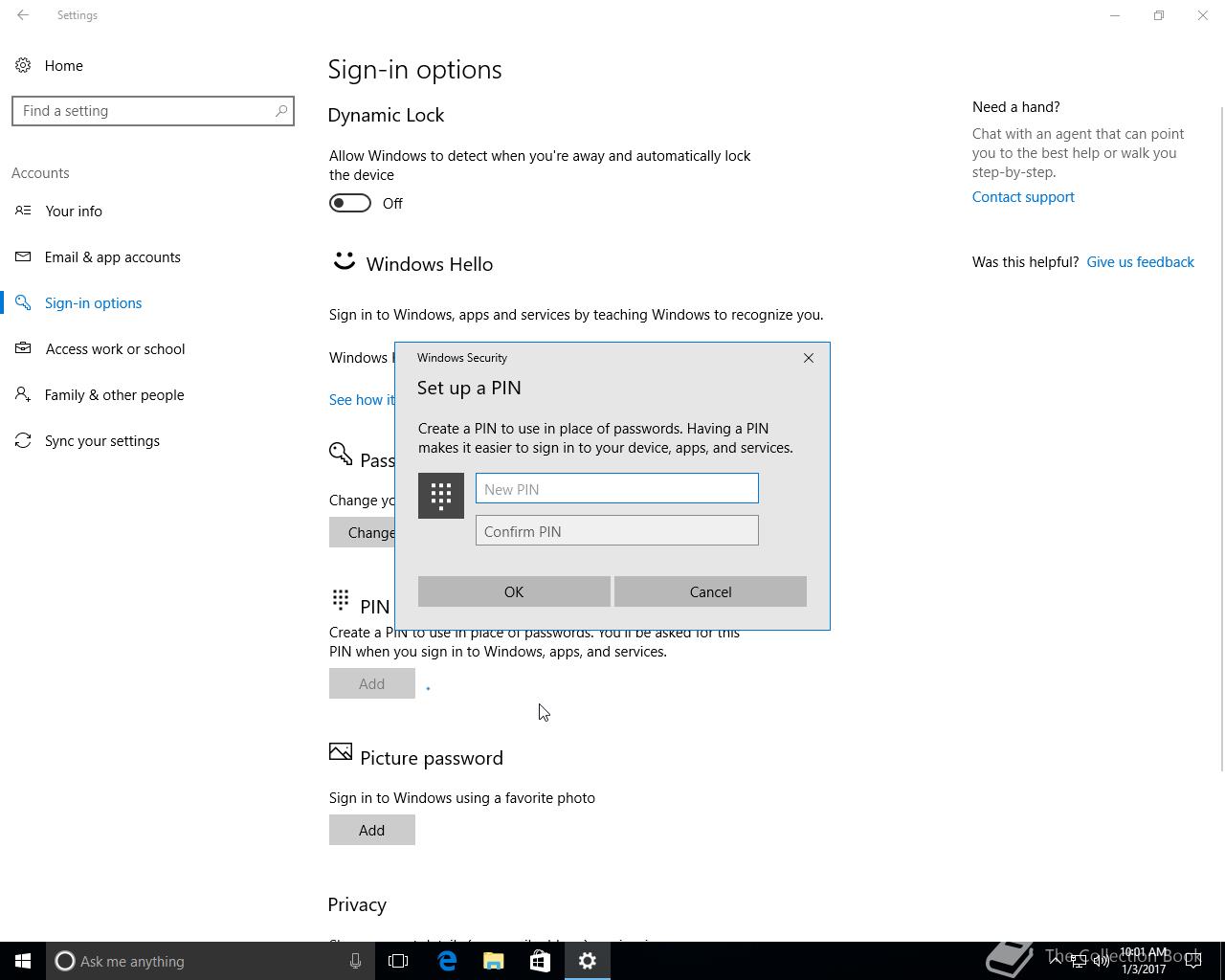The height and width of the screenshot is (980, 1225).
Task: Click the Give us feedback link
Action: tap(1140, 262)
